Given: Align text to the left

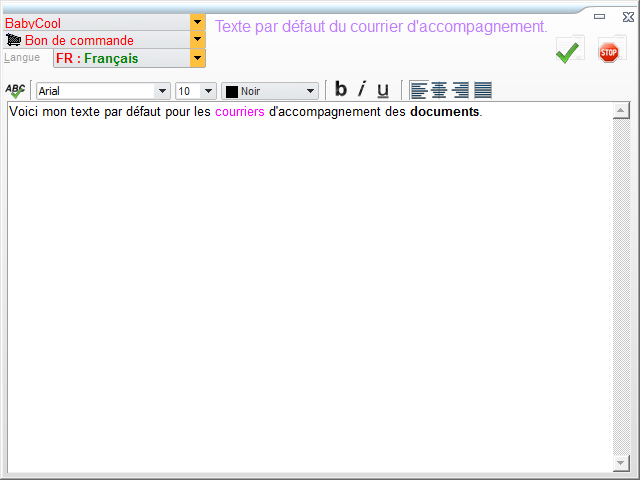Looking at the screenshot, I should [418, 91].
